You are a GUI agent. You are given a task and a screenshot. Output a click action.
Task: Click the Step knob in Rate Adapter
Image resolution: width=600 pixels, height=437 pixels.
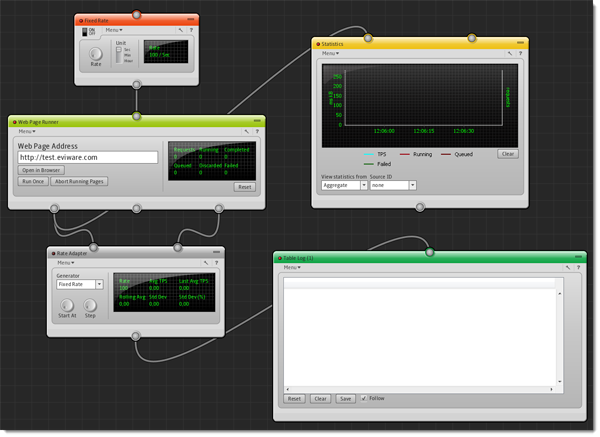90,305
